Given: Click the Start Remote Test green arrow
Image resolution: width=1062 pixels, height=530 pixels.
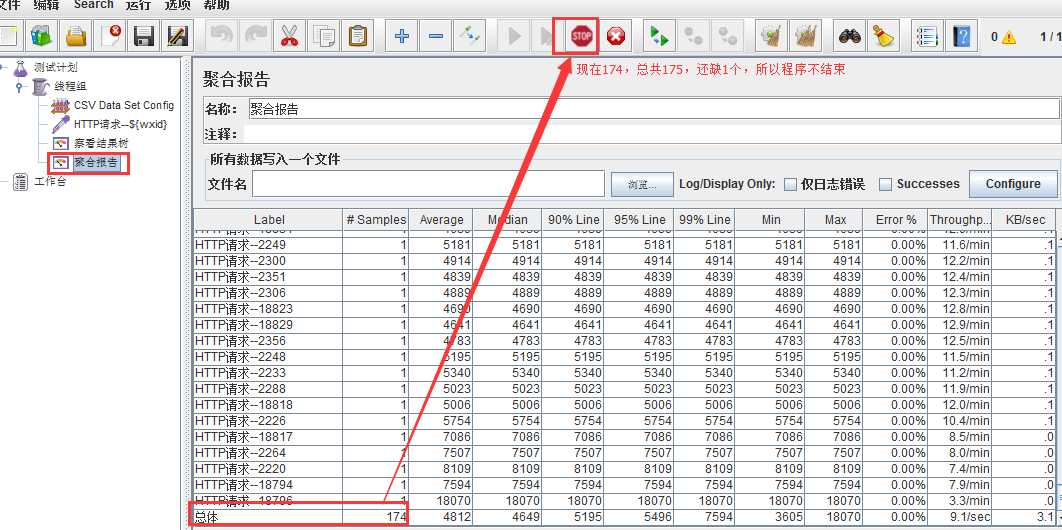Looking at the screenshot, I should tap(658, 37).
